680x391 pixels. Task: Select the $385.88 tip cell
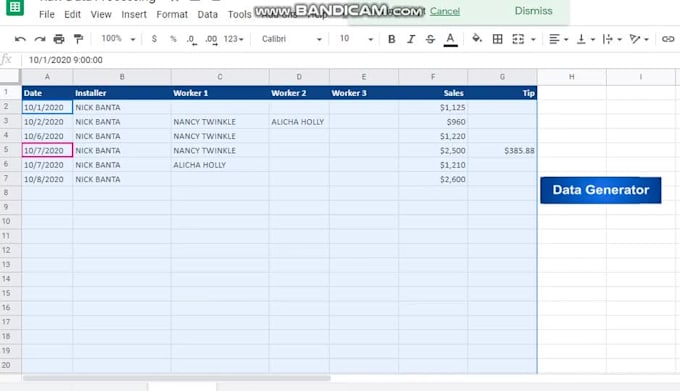502,150
